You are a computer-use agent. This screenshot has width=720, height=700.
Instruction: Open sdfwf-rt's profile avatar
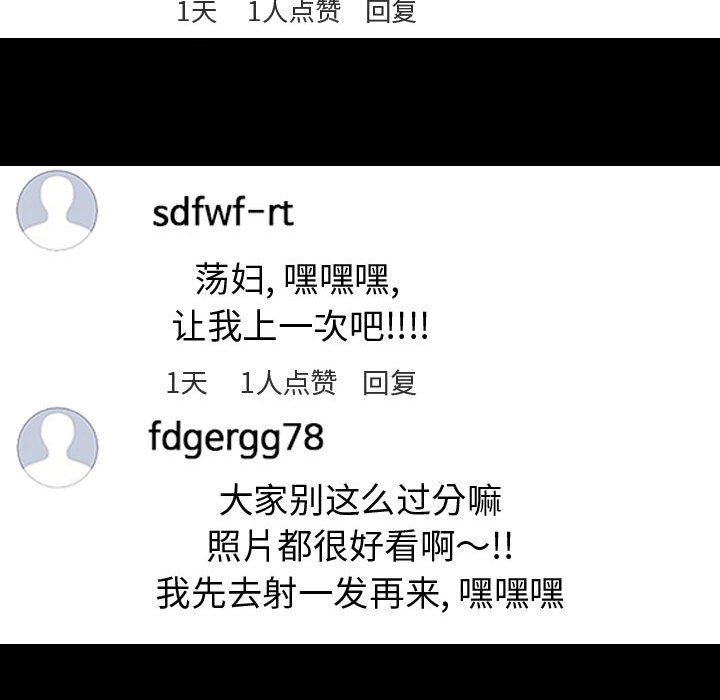[x=57, y=210]
